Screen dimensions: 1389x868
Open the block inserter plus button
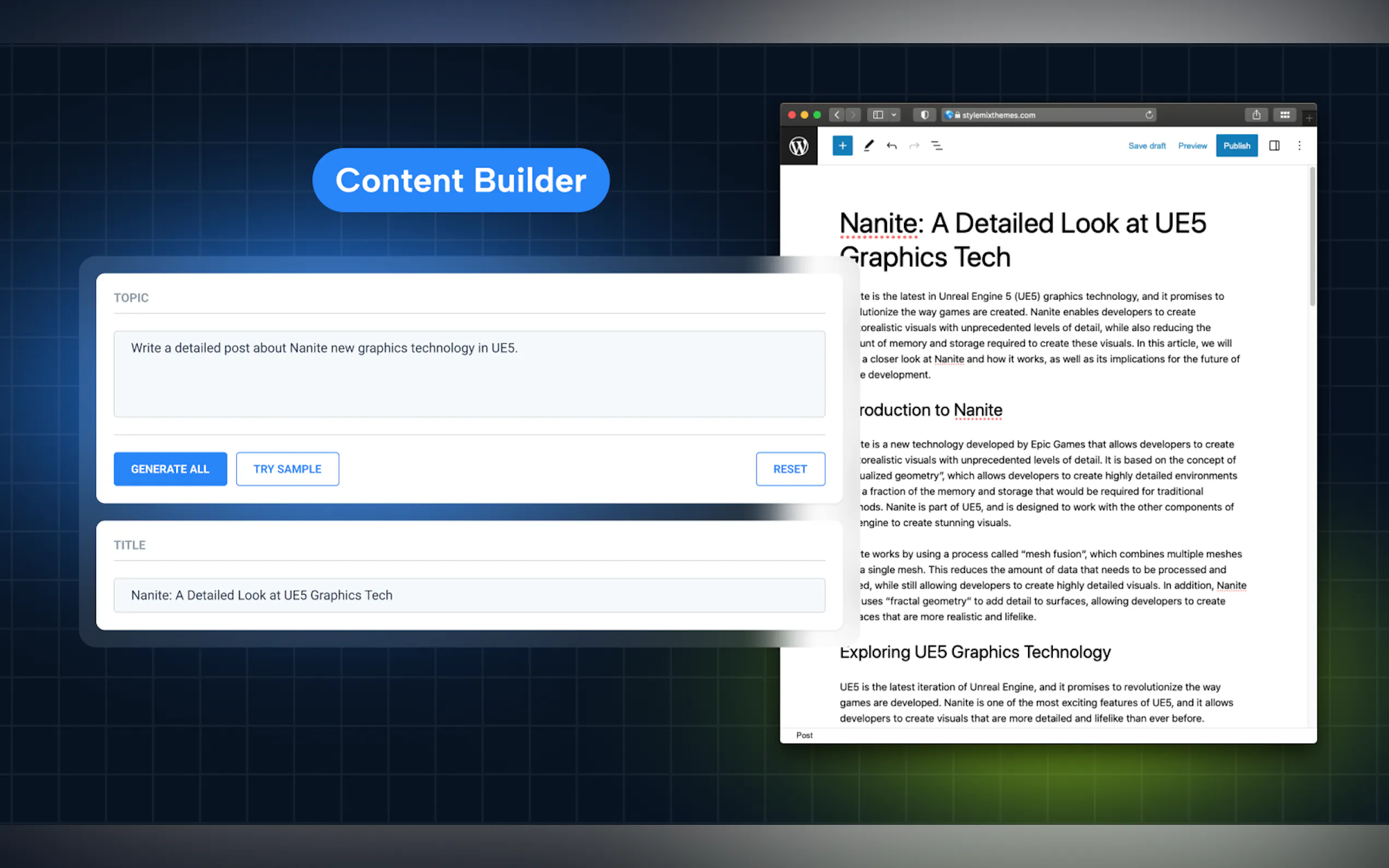pyautogui.click(x=842, y=146)
